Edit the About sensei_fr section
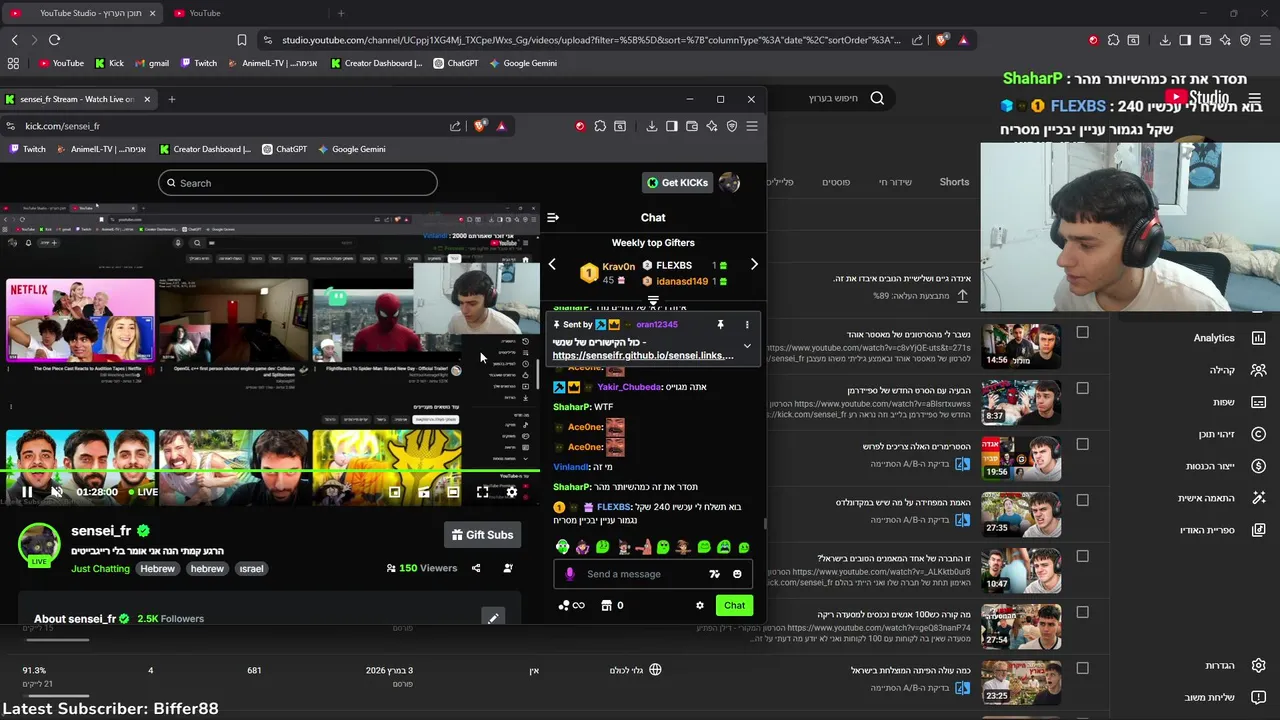Screen dimensions: 1280x720 pyautogui.click(x=493, y=618)
